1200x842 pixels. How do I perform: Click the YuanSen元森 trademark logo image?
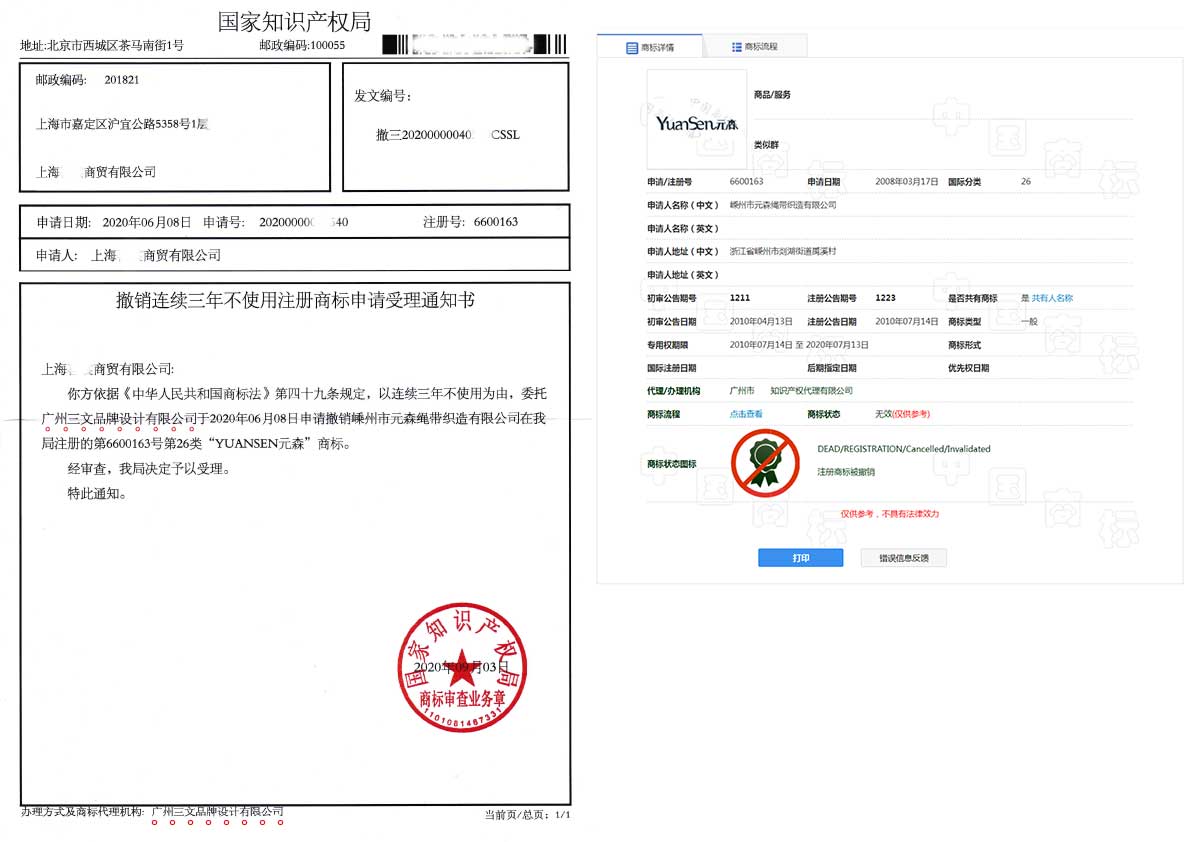point(697,119)
